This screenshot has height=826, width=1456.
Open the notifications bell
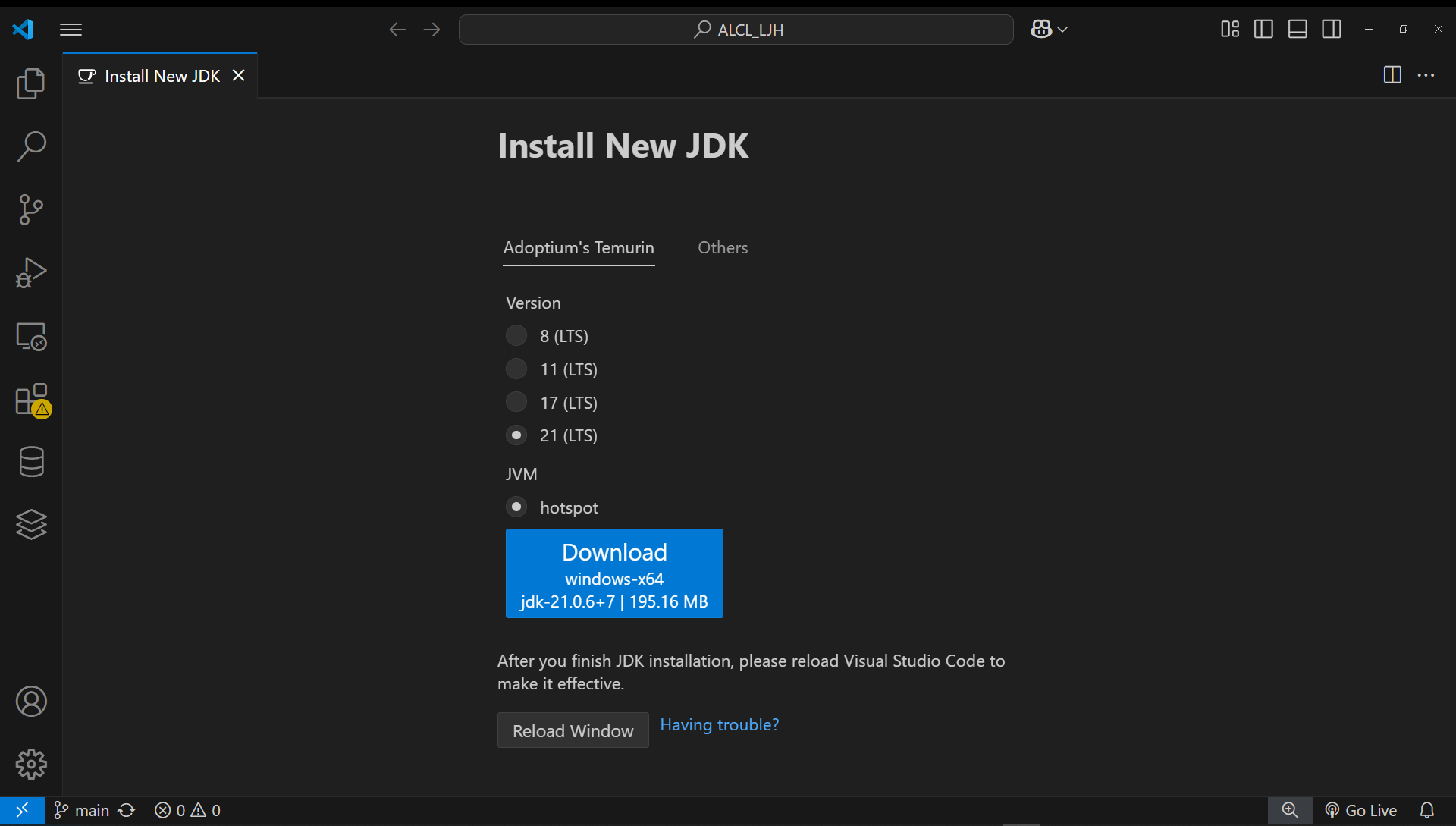(x=1426, y=810)
